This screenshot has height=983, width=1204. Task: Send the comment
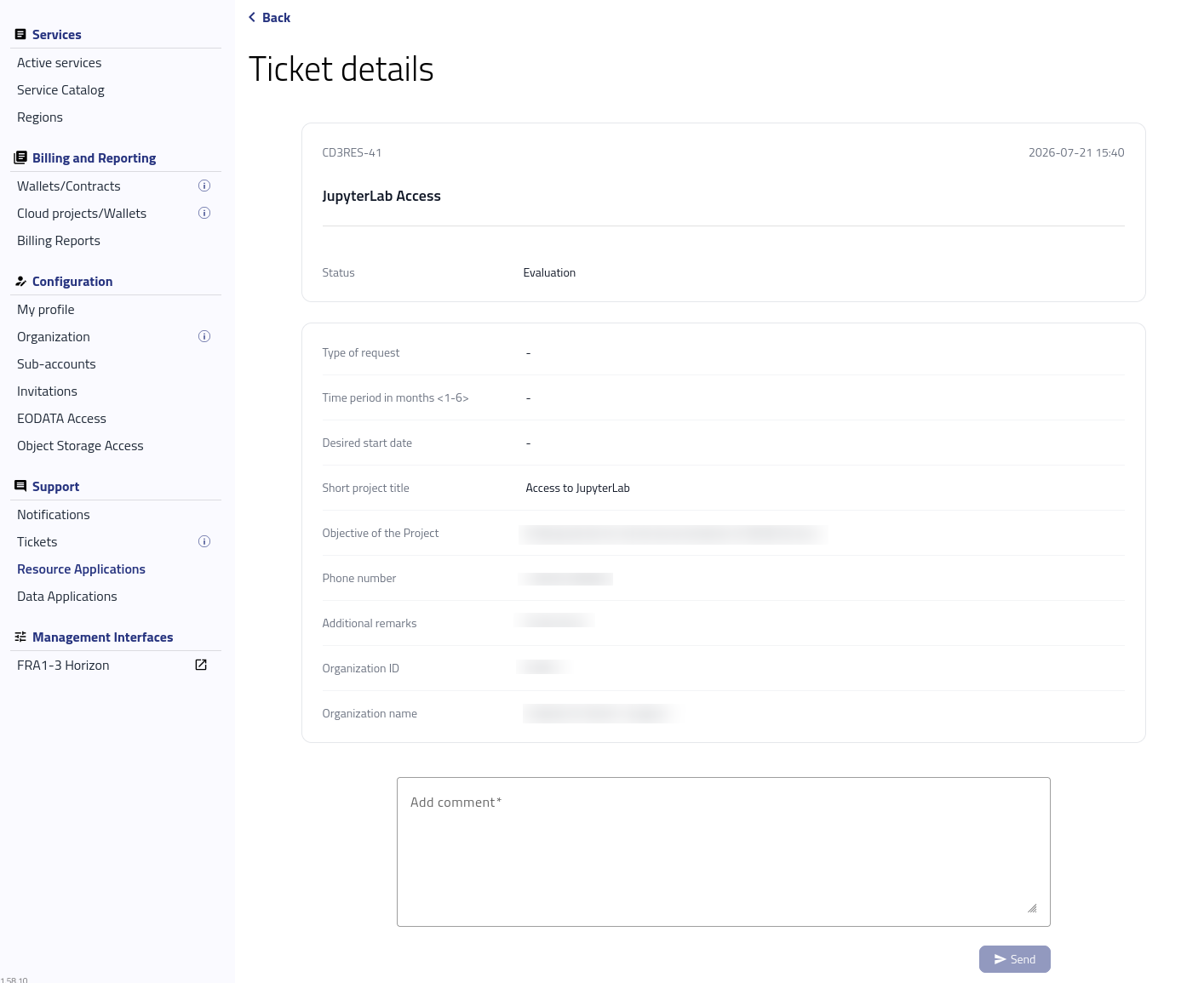point(1015,959)
